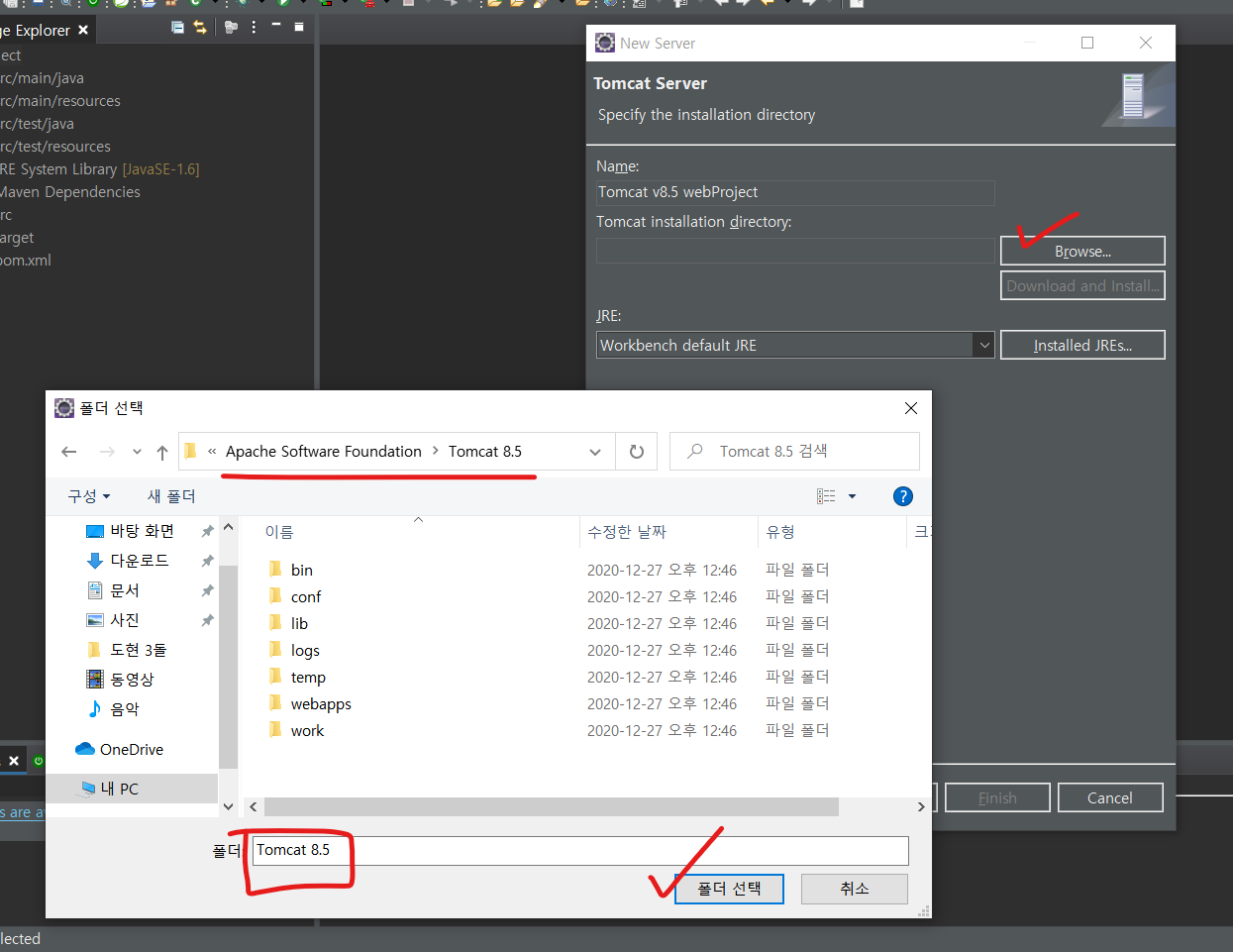The width and height of the screenshot is (1233, 952).
Task: Change the view layout icon
Action: click(x=826, y=496)
